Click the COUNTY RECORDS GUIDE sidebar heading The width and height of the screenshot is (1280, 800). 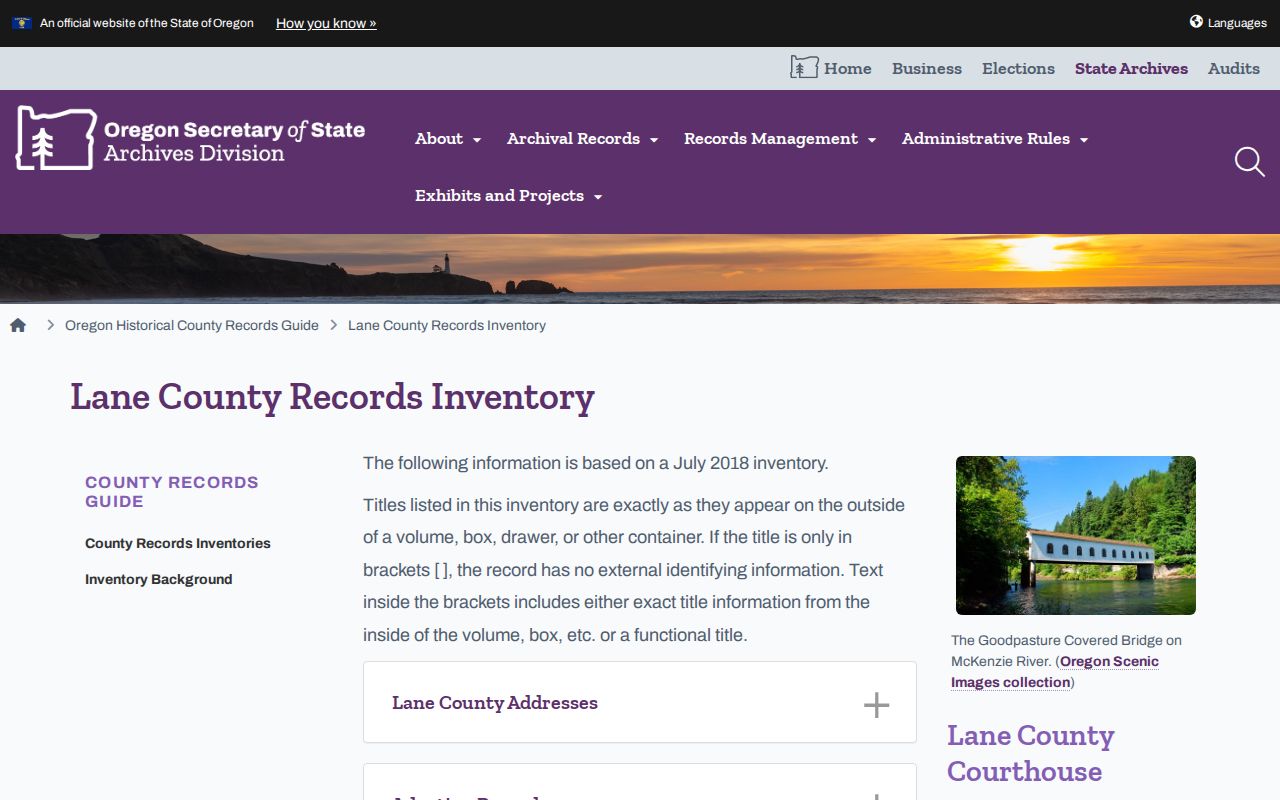pos(172,492)
